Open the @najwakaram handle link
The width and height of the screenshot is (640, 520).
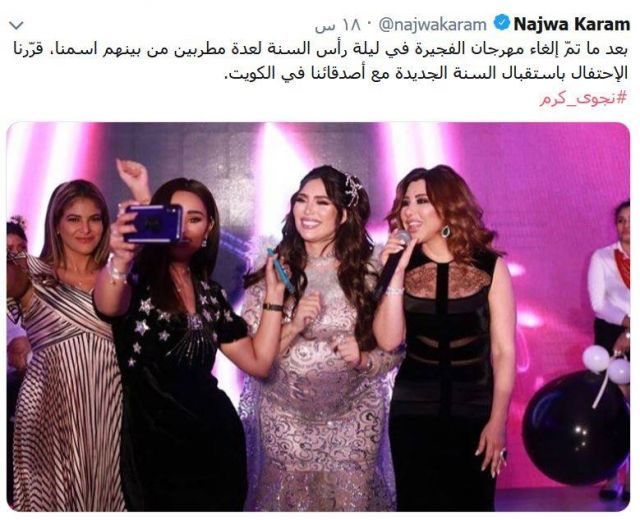(433, 24)
